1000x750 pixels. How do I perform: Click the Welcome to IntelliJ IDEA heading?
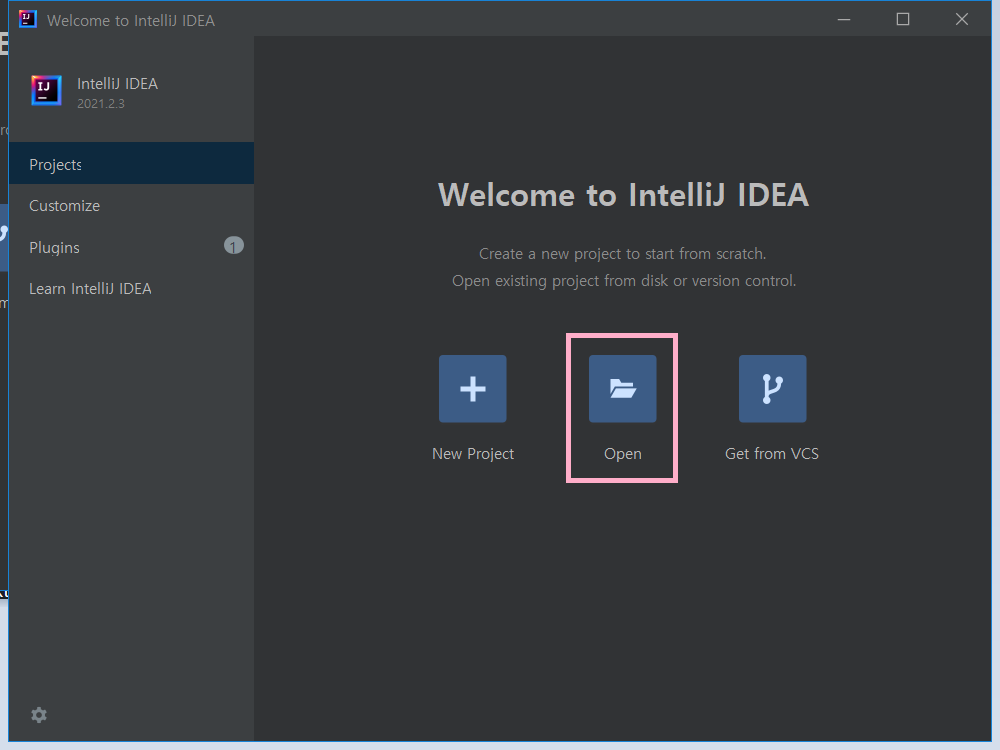[623, 195]
